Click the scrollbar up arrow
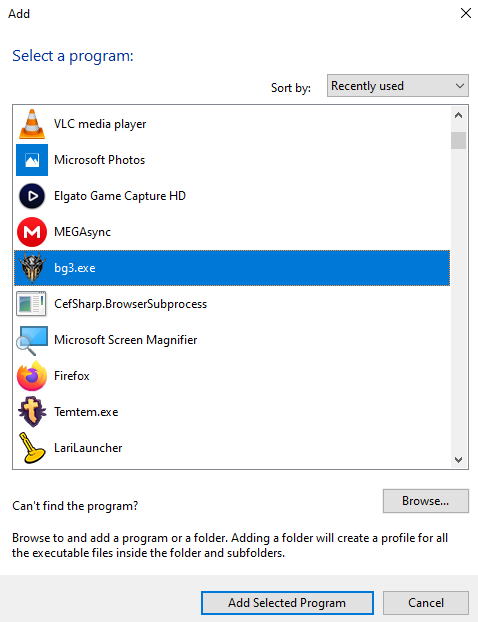 459,115
